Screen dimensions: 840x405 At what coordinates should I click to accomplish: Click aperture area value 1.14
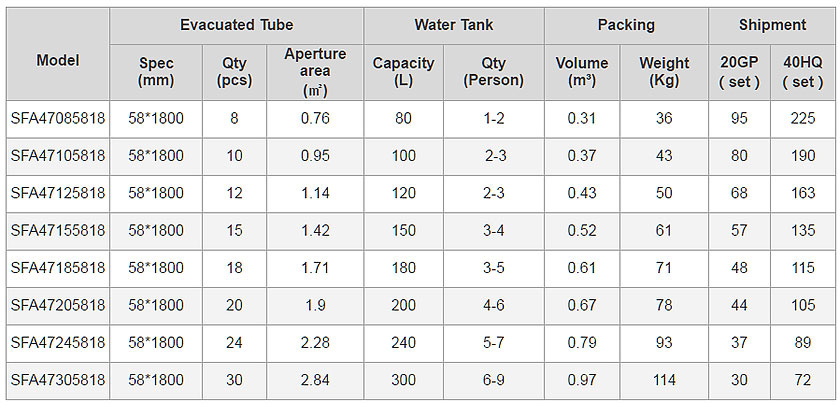[x=315, y=193]
